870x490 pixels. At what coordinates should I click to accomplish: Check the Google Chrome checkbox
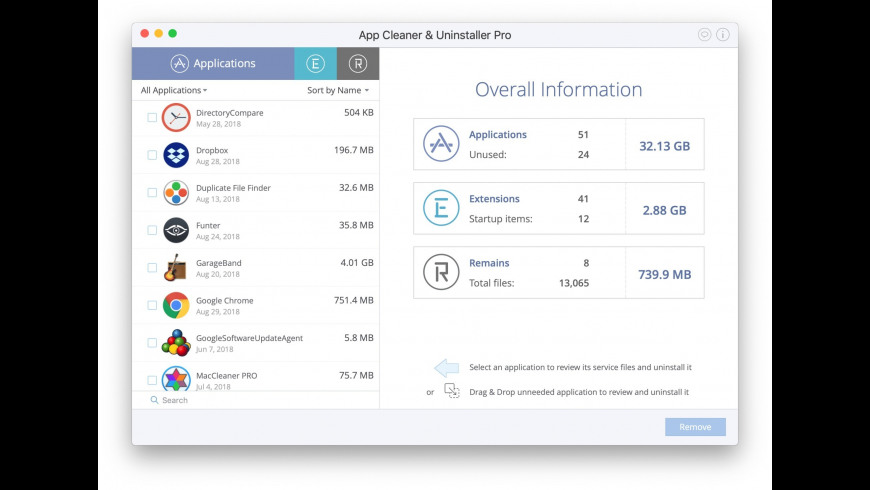(x=152, y=305)
